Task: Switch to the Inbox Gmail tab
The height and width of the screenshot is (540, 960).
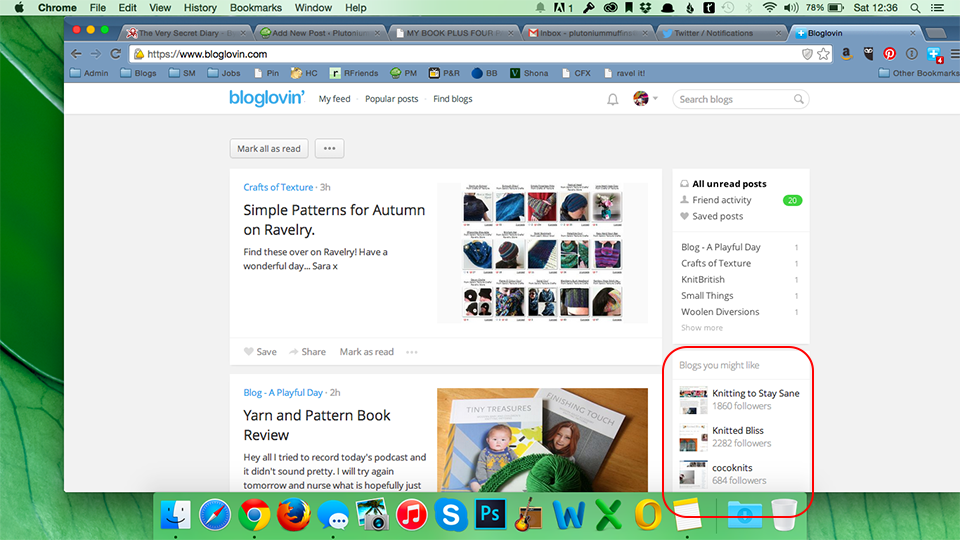Action: (587, 33)
